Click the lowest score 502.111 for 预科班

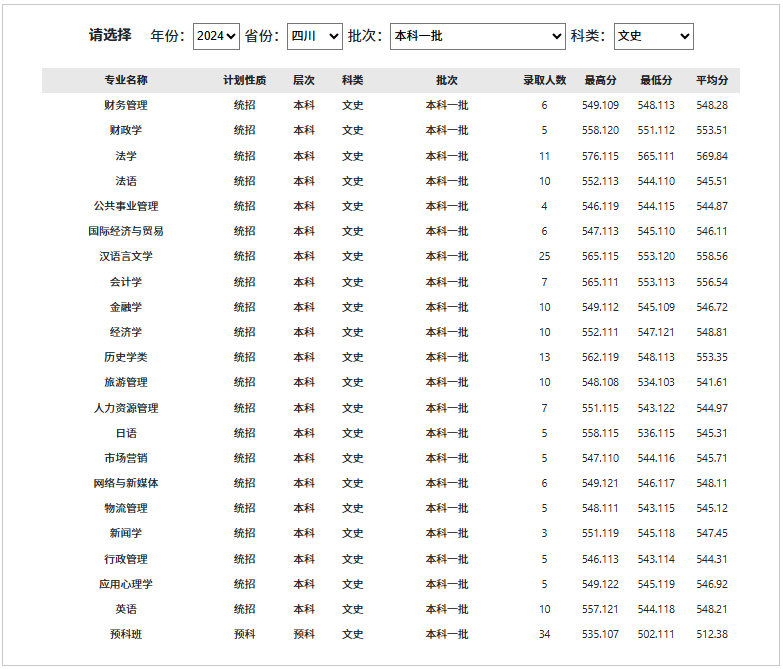coord(656,635)
